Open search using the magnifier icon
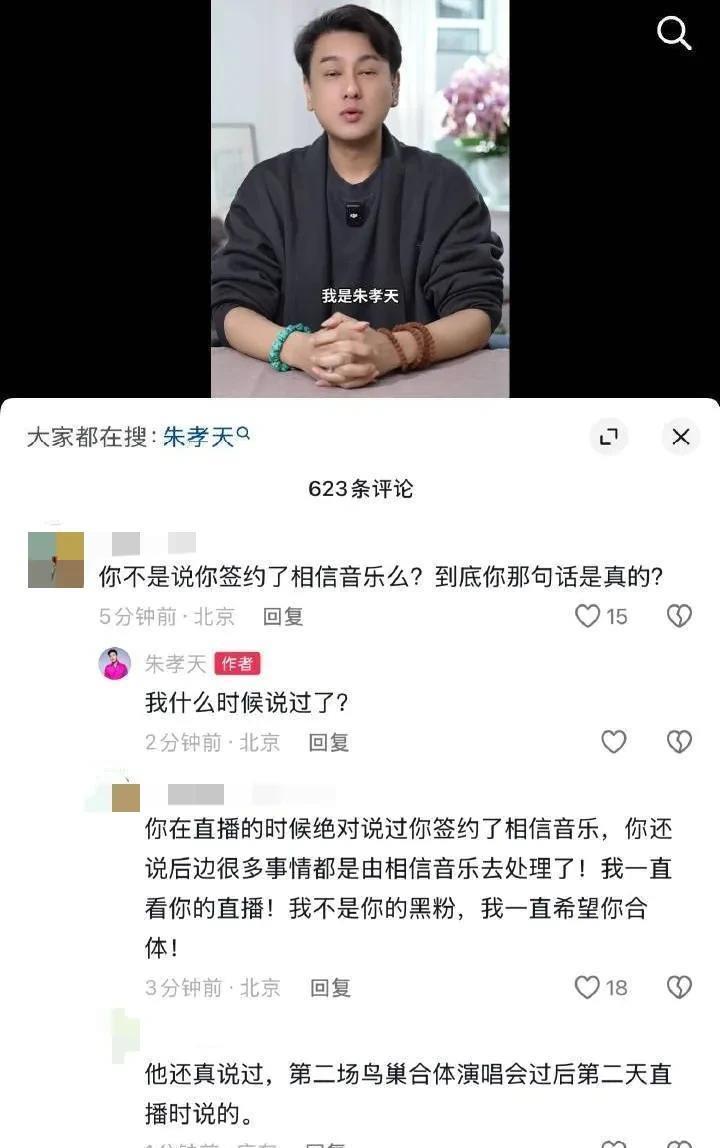The width and height of the screenshot is (720, 1148). [x=674, y=33]
